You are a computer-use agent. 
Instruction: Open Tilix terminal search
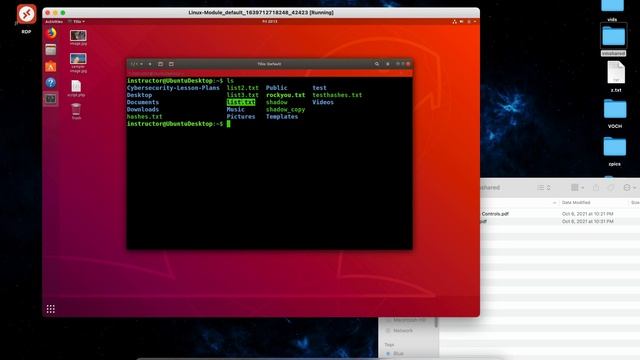tap(377, 64)
